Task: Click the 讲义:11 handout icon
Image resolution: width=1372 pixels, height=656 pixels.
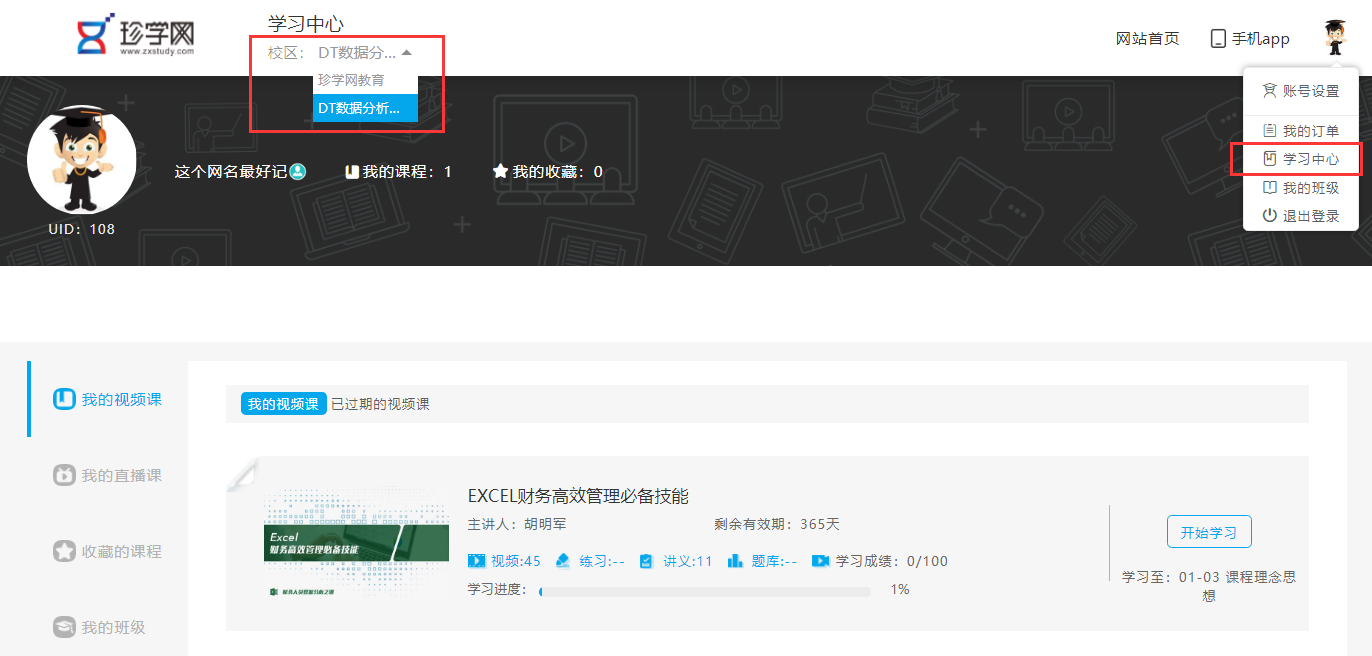Action: point(646,561)
